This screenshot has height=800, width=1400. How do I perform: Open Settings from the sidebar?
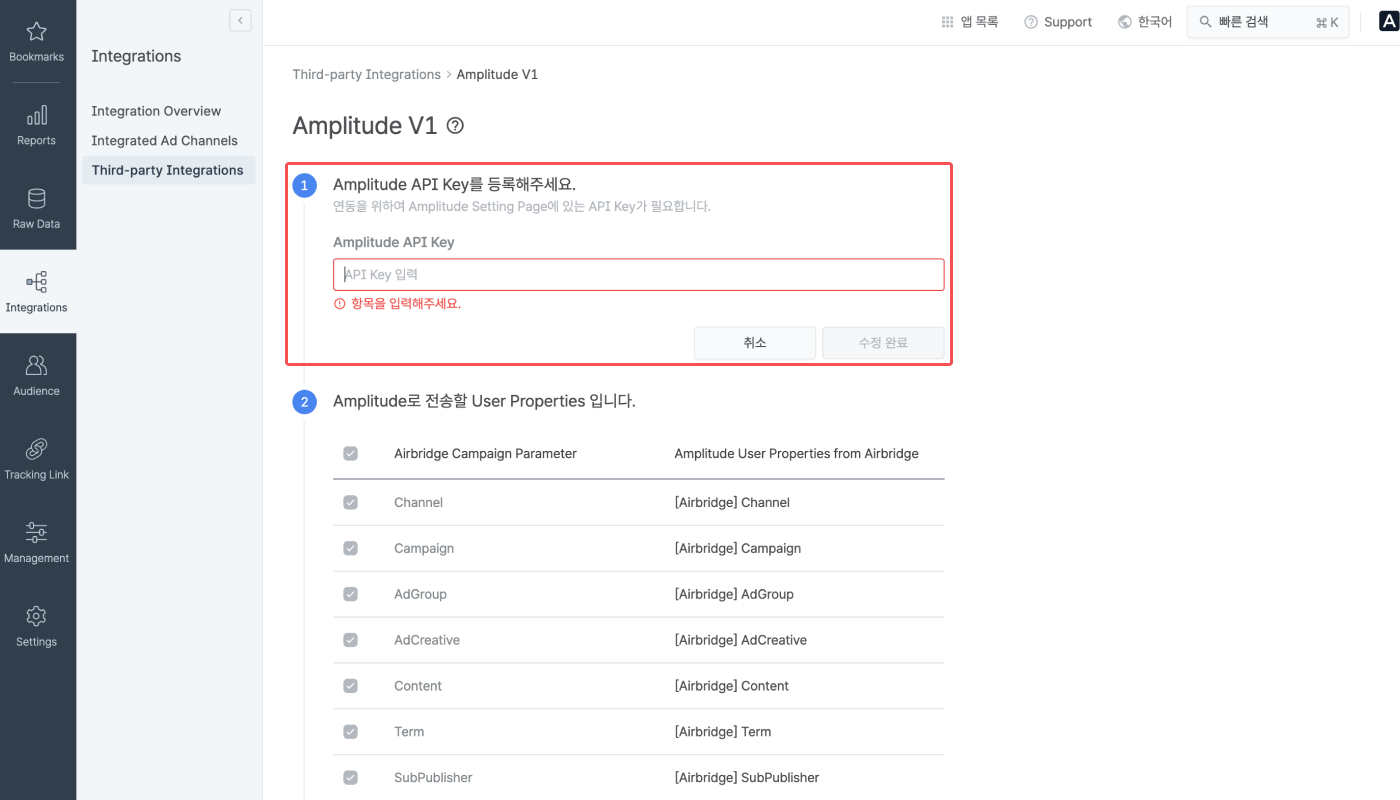coord(37,625)
